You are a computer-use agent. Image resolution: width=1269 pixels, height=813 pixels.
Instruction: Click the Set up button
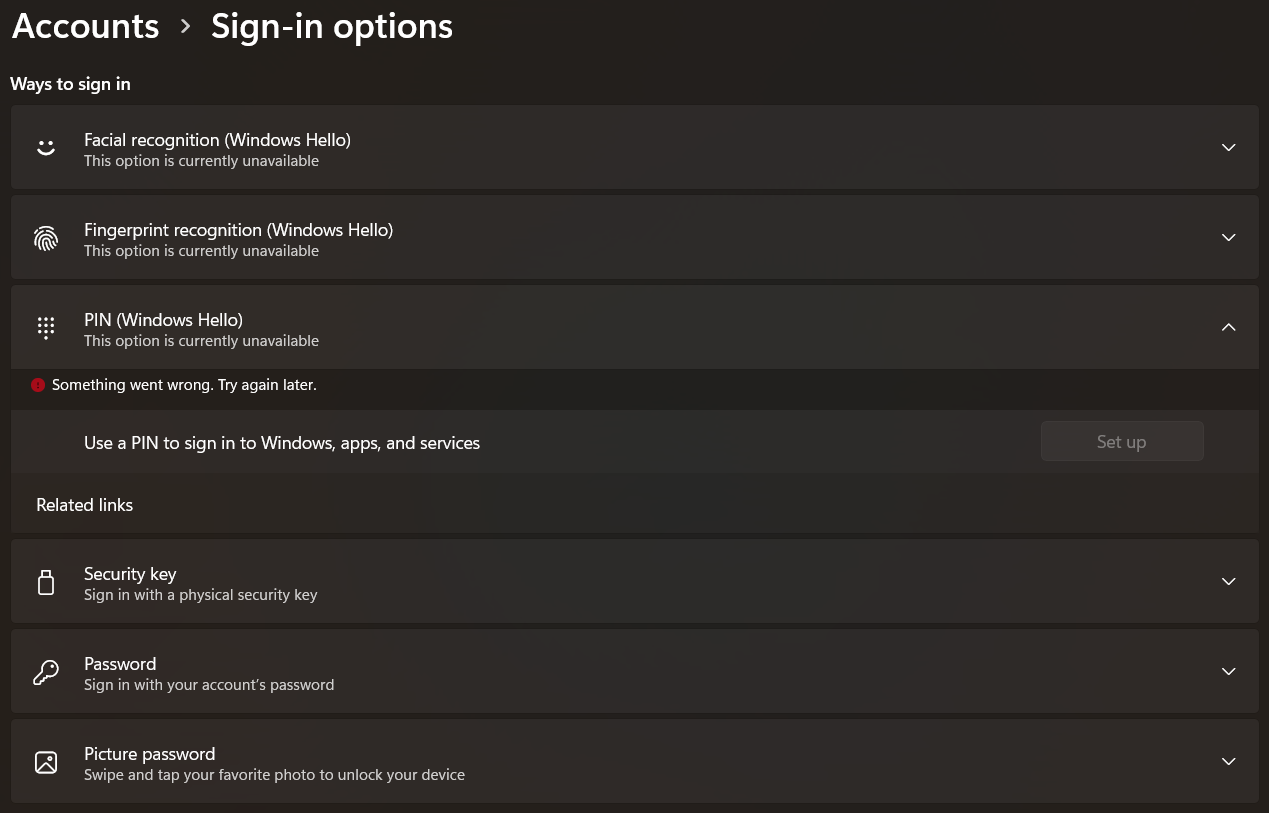1121,441
